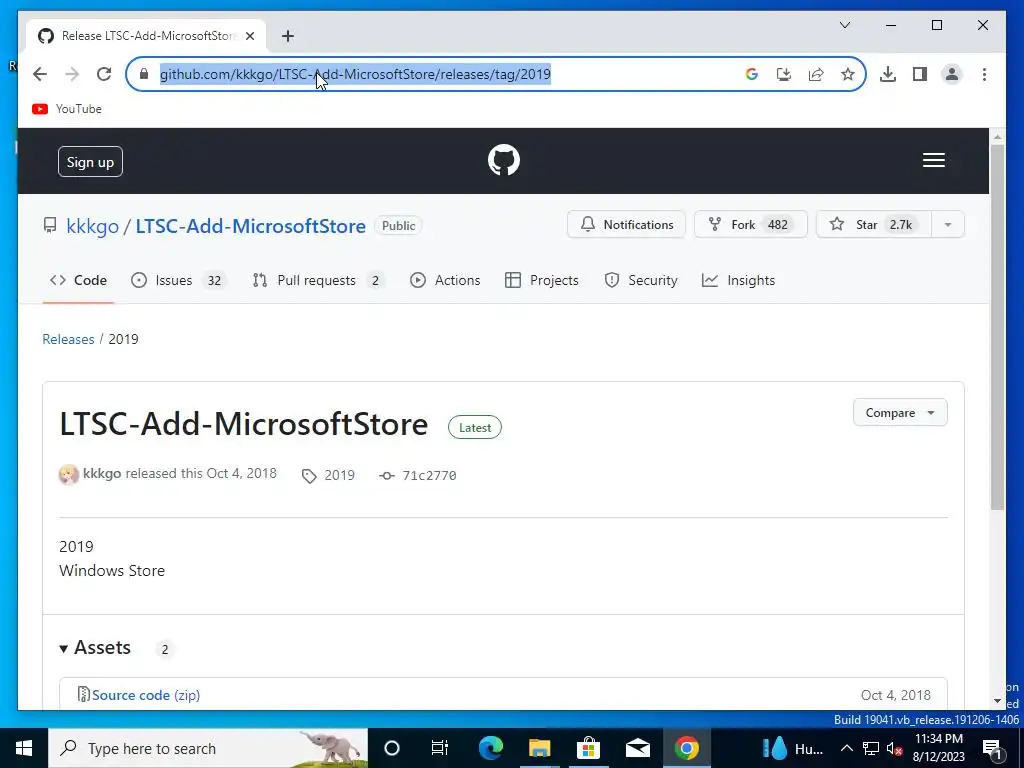
Task: Open the Chrome profile avatar
Action: point(952,74)
